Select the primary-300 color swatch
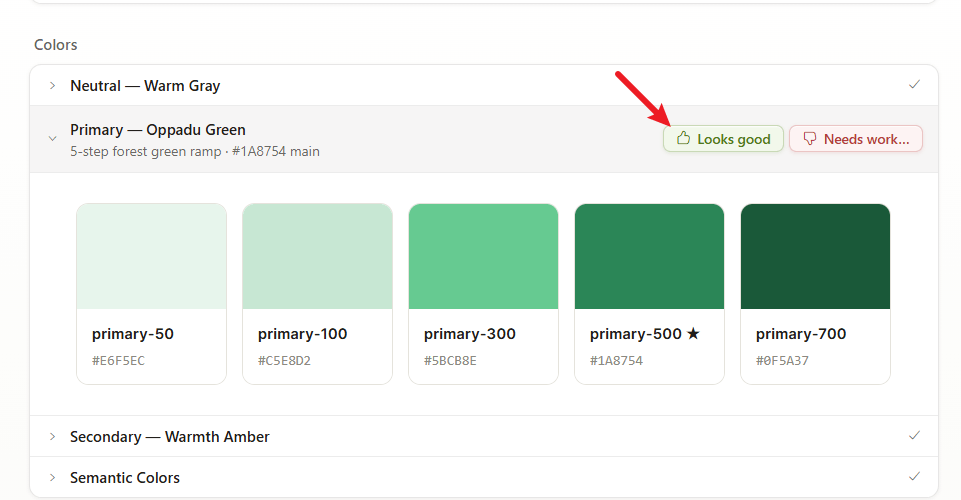Image resolution: width=961 pixels, height=500 pixels. (484, 257)
